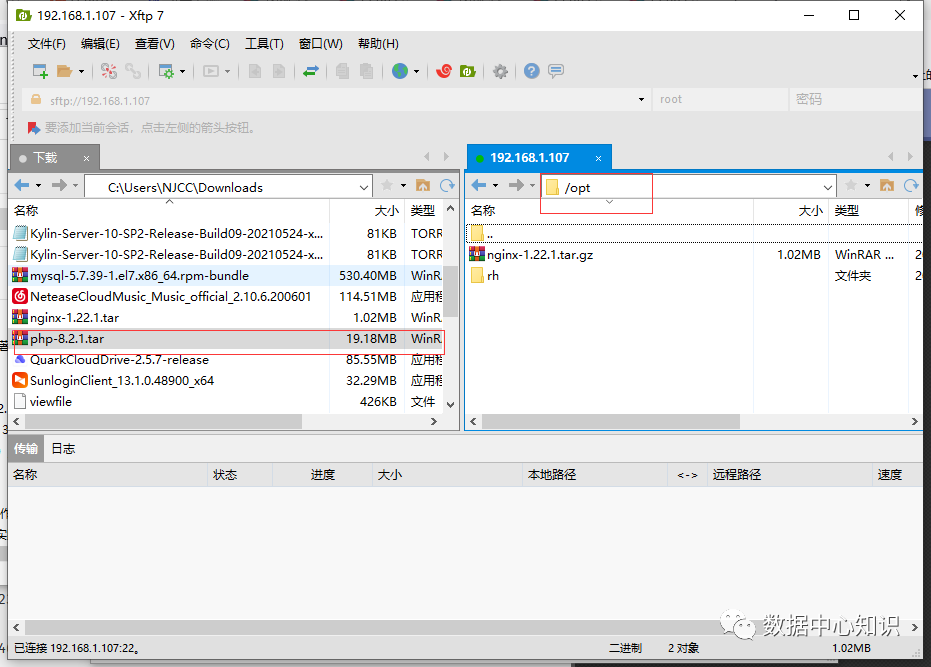The height and width of the screenshot is (667, 931).
Task: Switch to the 下载 local tab
Action: 45,158
